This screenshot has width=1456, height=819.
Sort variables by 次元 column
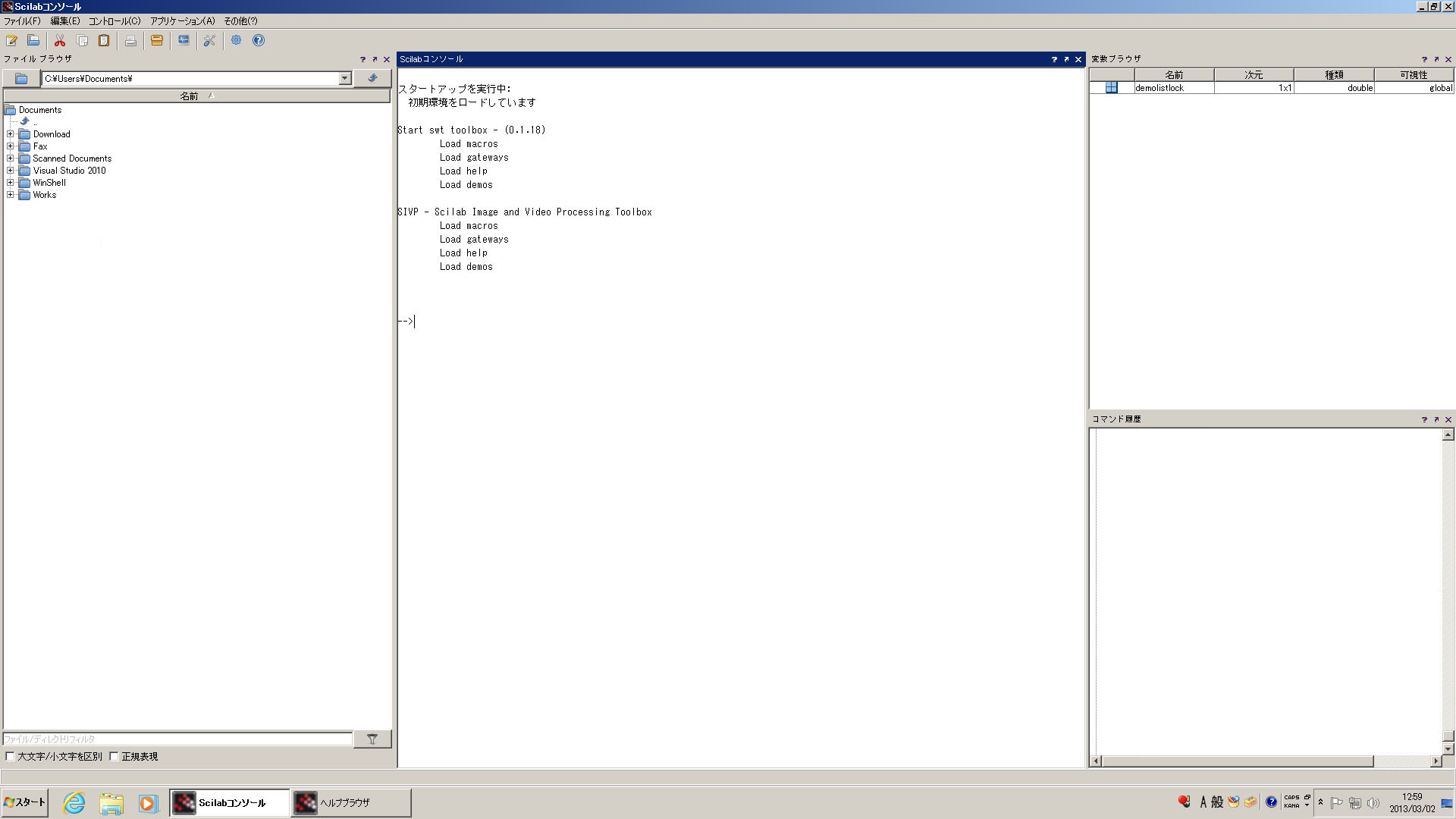pos(1254,75)
